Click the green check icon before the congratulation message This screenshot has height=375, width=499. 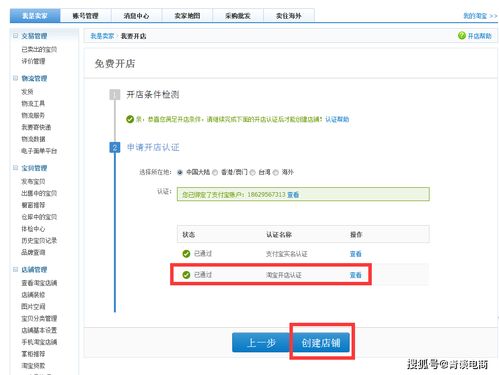(x=130, y=119)
